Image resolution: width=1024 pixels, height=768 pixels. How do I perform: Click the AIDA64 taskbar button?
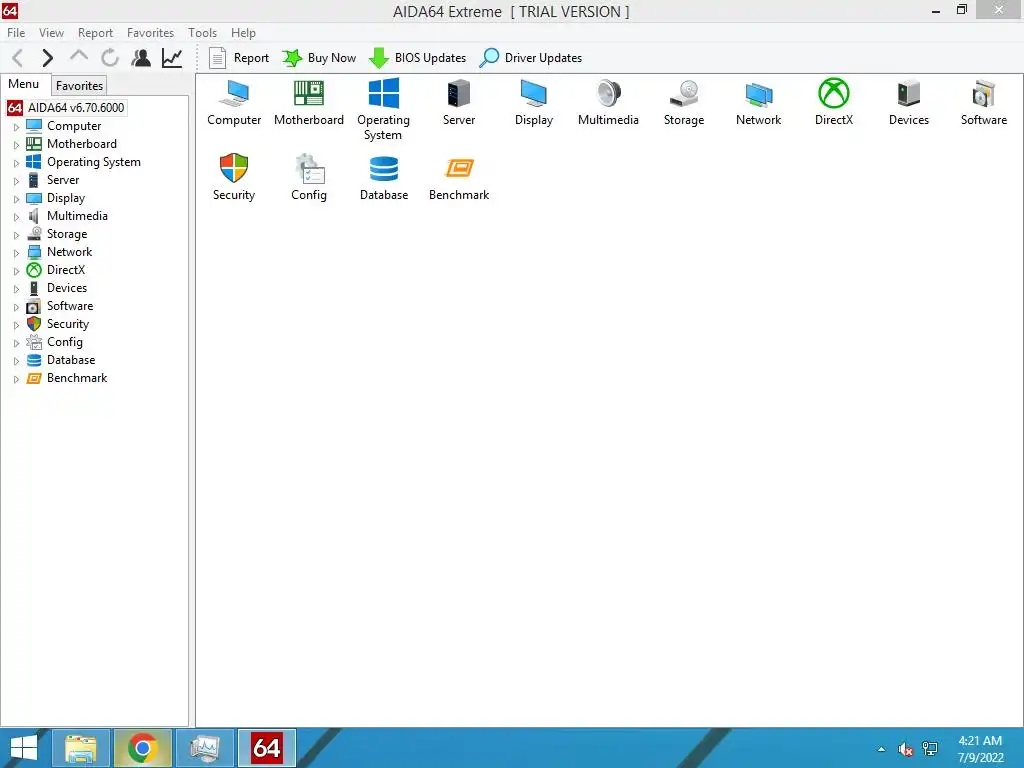[x=266, y=748]
